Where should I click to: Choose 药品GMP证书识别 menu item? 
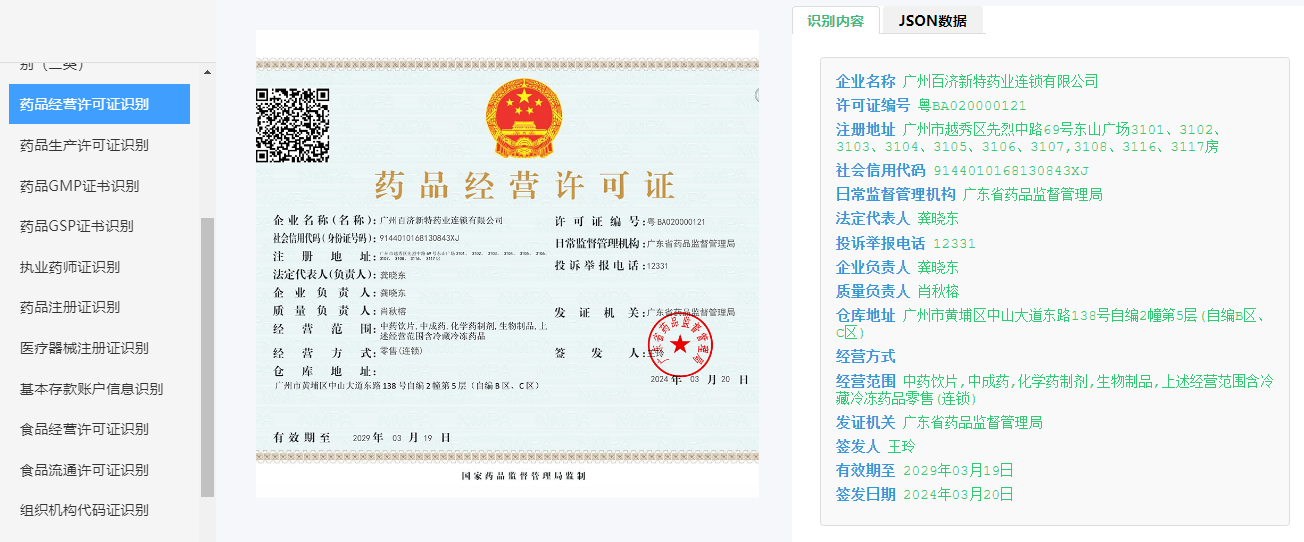[x=80, y=186]
